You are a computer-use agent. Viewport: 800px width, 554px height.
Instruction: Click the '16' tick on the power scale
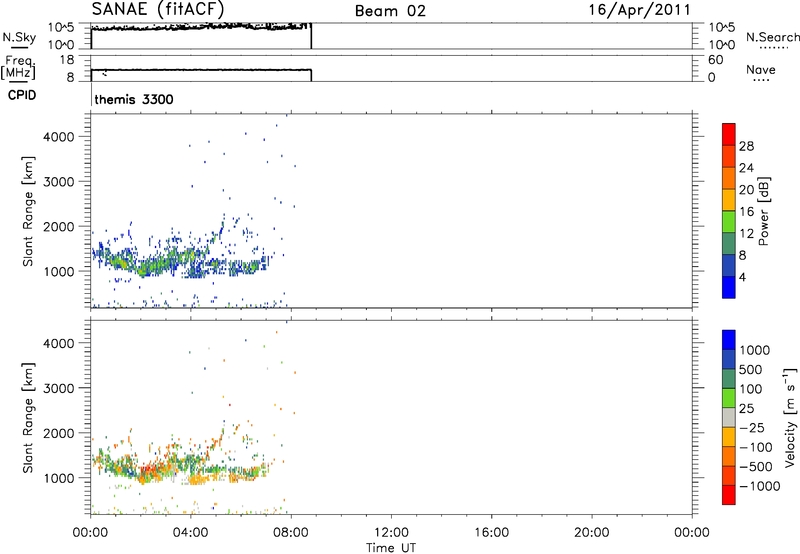(746, 212)
